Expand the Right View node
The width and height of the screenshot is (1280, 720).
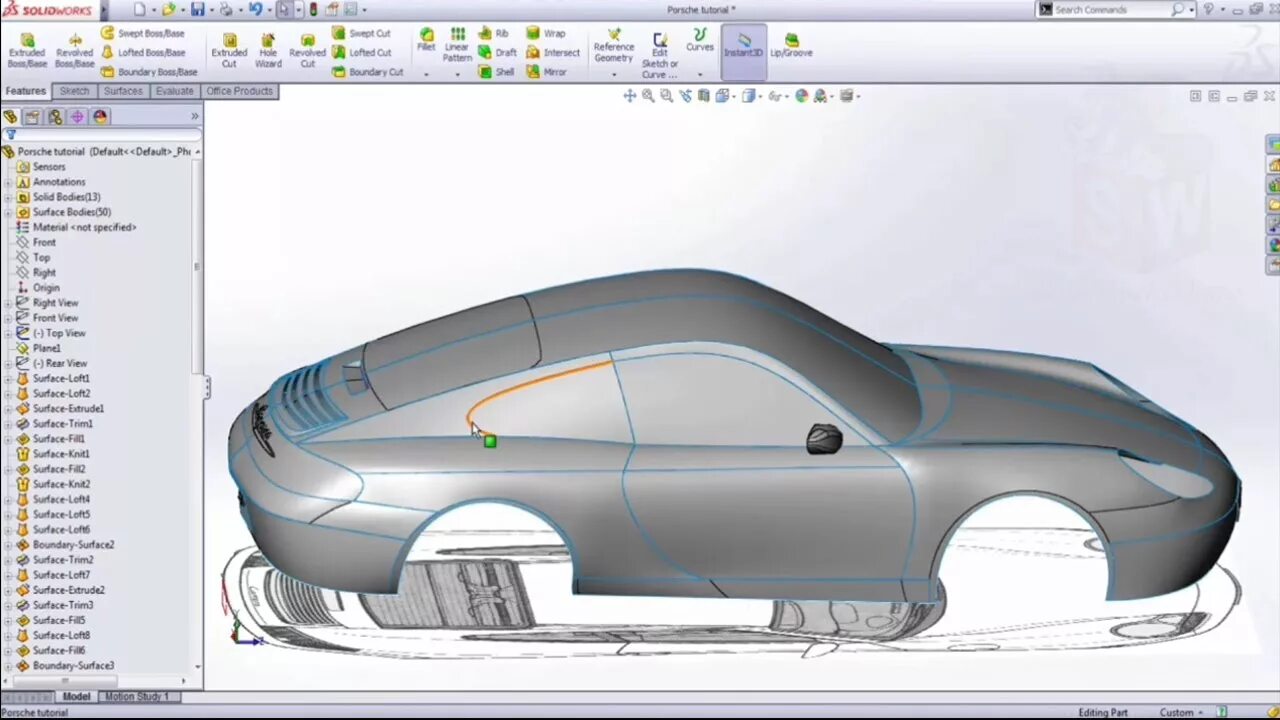coord(9,303)
